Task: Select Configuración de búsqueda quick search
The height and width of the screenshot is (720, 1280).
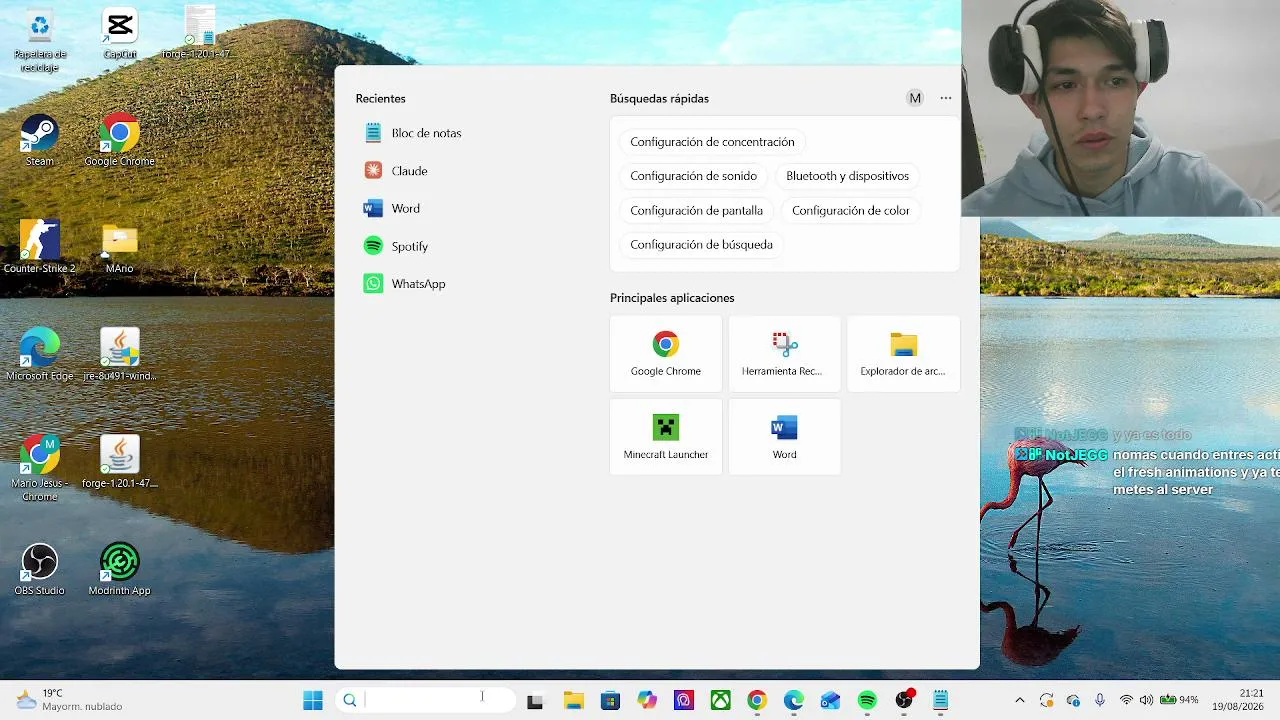Action: pyautogui.click(x=701, y=245)
